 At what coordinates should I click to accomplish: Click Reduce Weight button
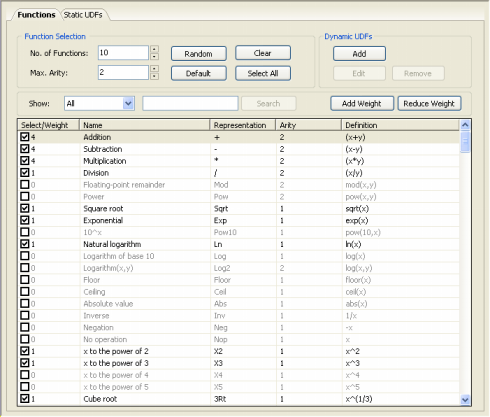[x=429, y=103]
